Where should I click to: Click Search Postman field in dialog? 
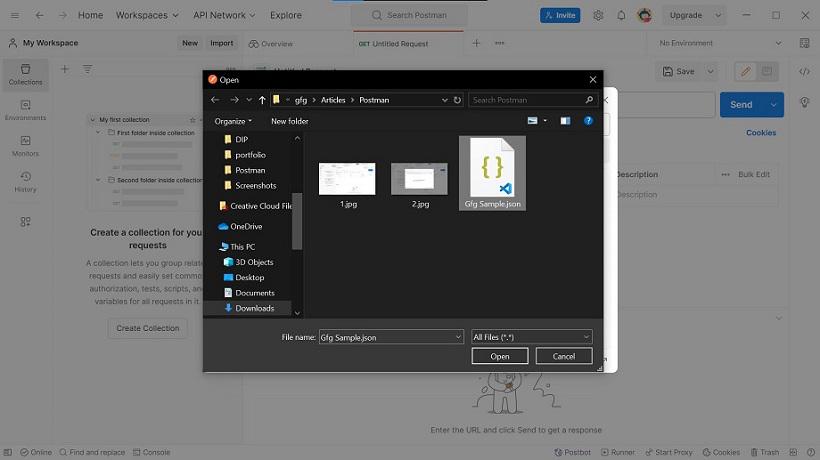pos(533,100)
